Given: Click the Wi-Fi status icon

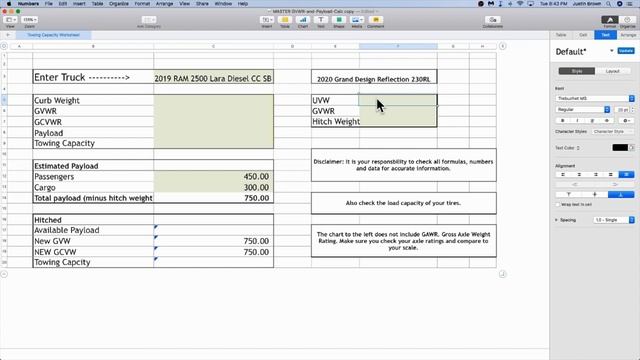Looking at the screenshot, I should point(520,4).
